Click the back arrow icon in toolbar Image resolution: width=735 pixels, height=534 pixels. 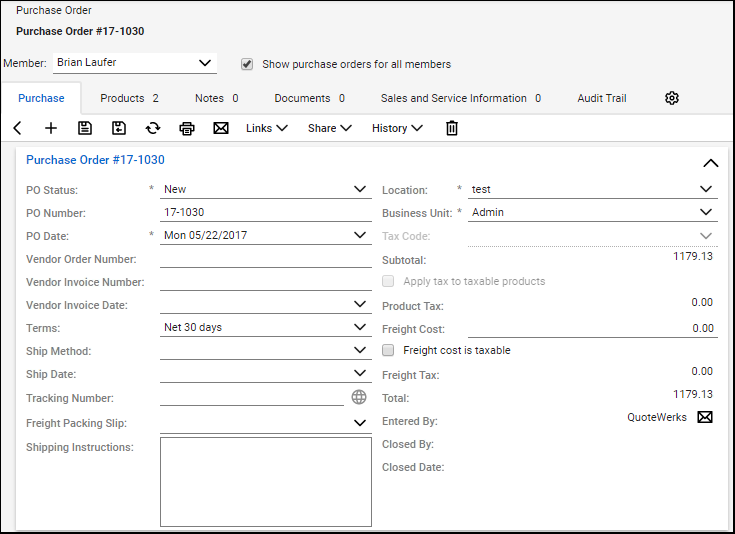[18, 128]
